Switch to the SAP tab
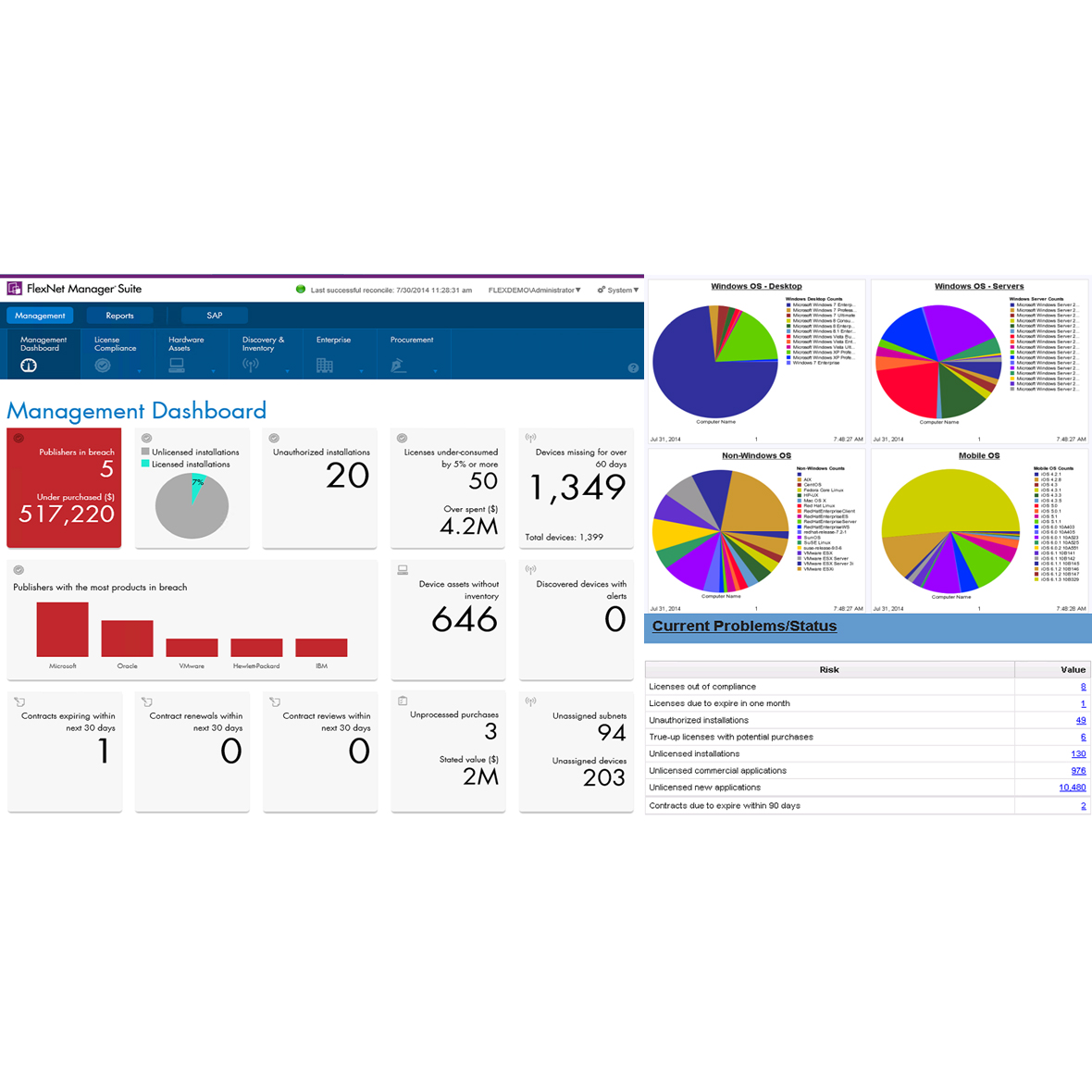This screenshot has height=1092, width=1092. [215, 316]
